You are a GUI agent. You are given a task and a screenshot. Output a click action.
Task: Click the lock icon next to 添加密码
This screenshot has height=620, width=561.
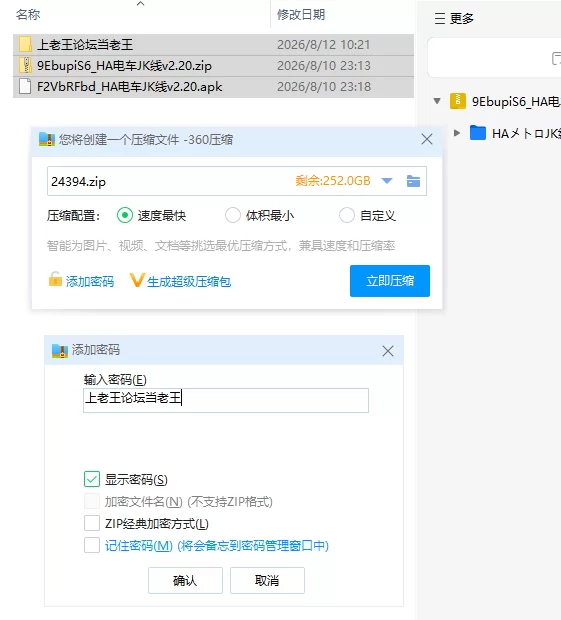tap(55, 279)
